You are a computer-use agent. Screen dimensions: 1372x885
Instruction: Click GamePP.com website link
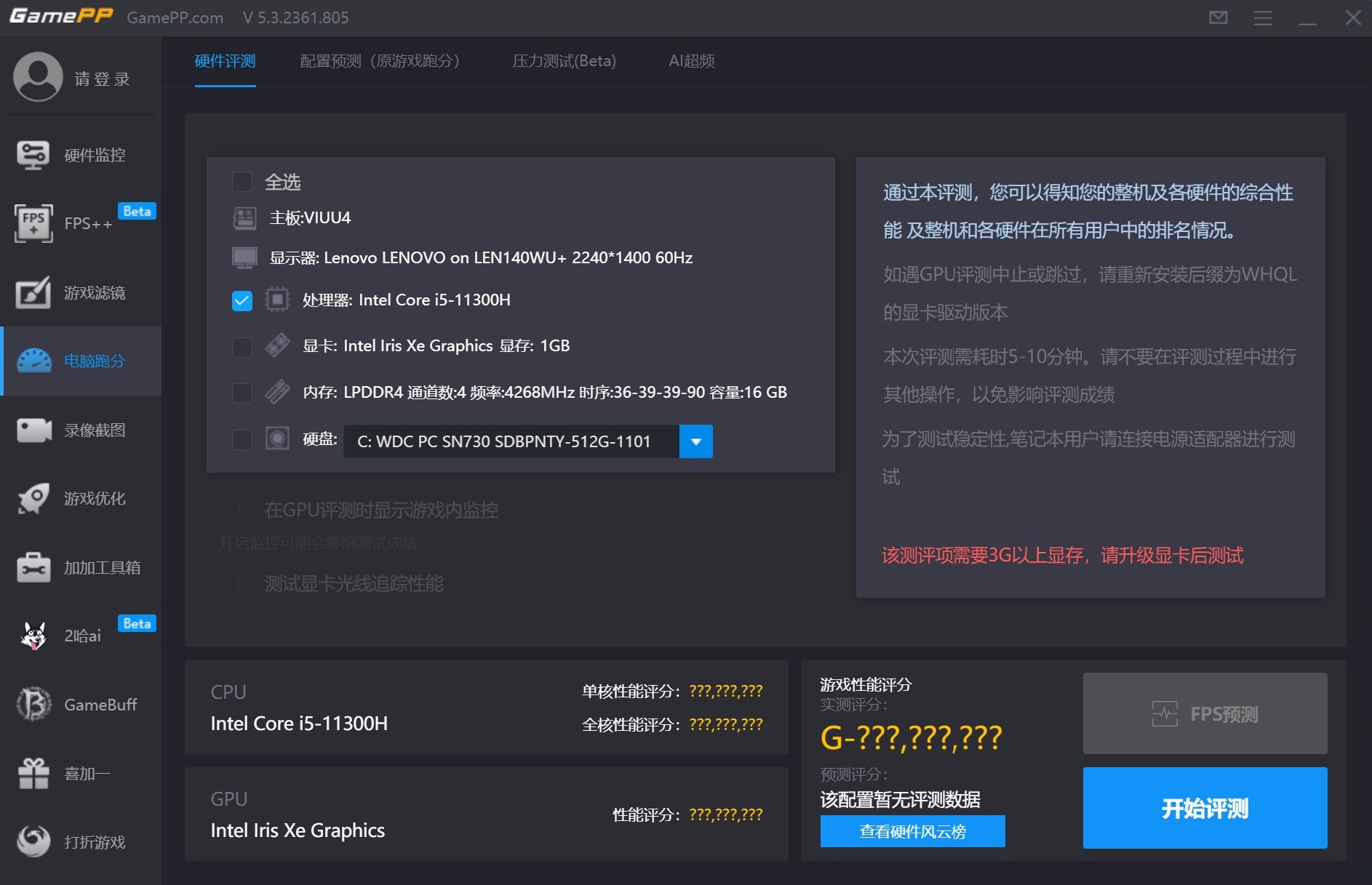tap(175, 17)
